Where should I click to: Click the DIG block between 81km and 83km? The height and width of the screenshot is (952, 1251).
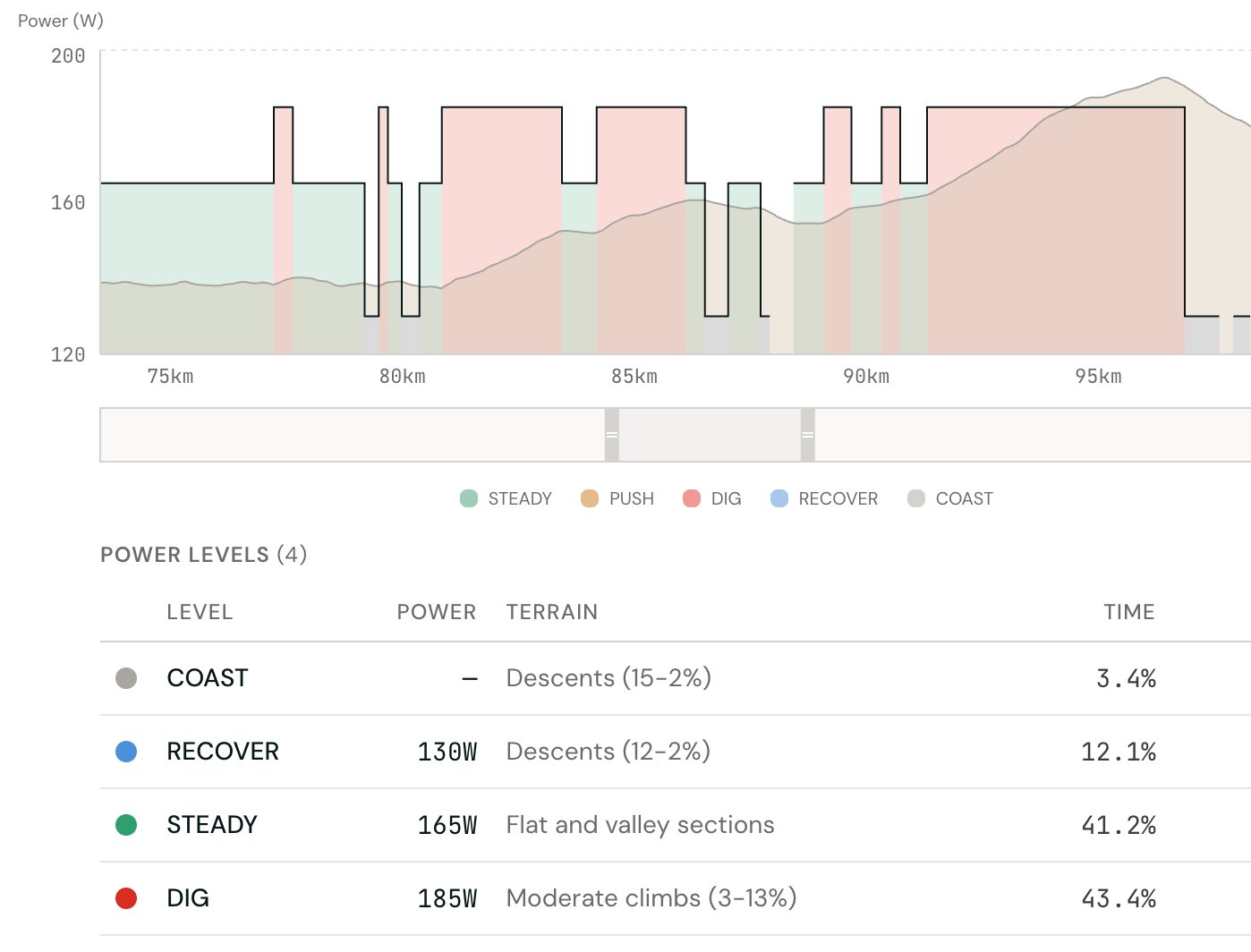pyautogui.click(x=502, y=230)
